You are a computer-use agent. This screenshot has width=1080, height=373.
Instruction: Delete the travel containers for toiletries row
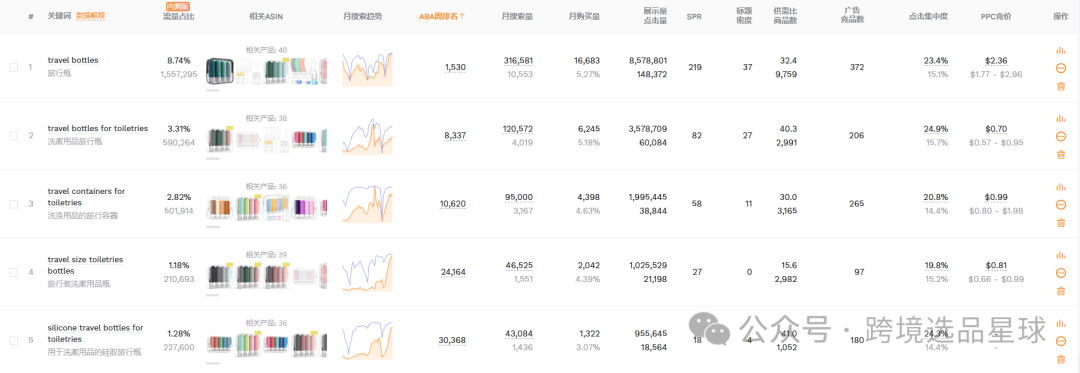click(1061, 222)
